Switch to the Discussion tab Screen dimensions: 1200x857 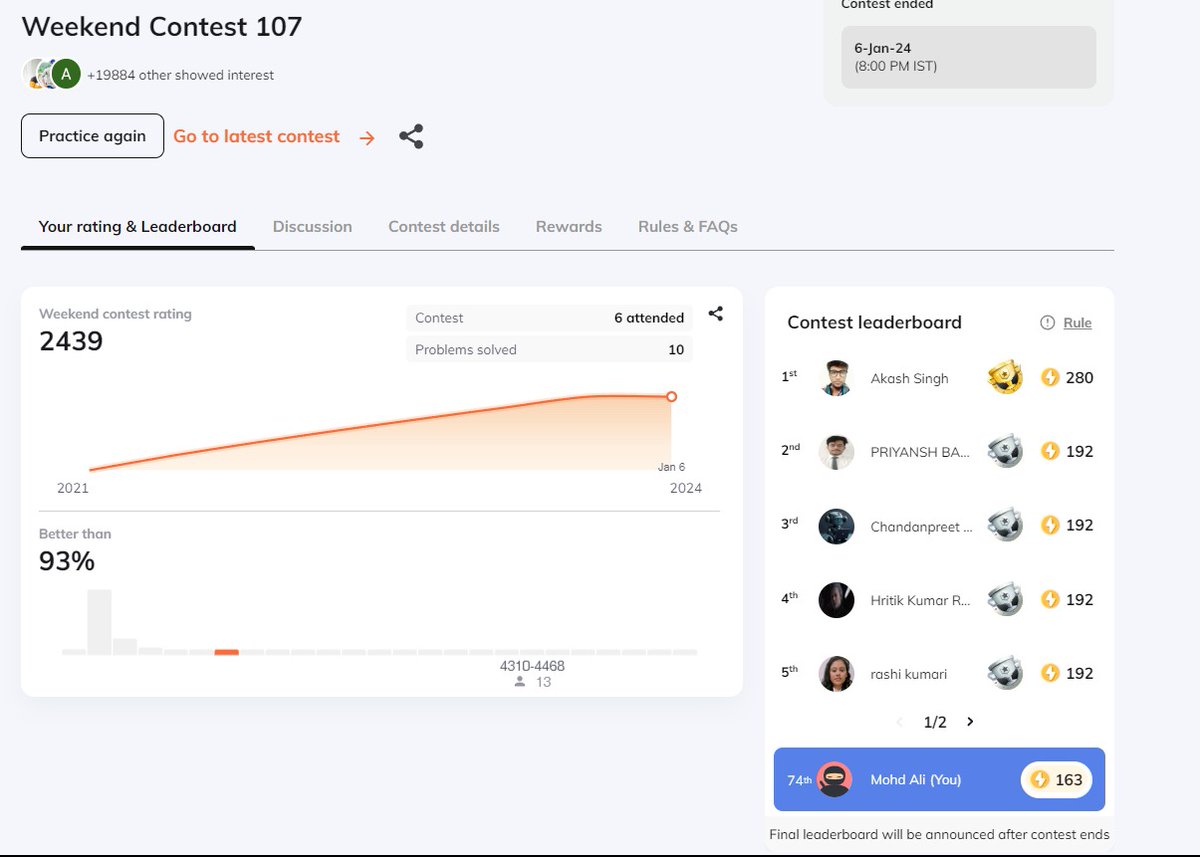(x=312, y=226)
